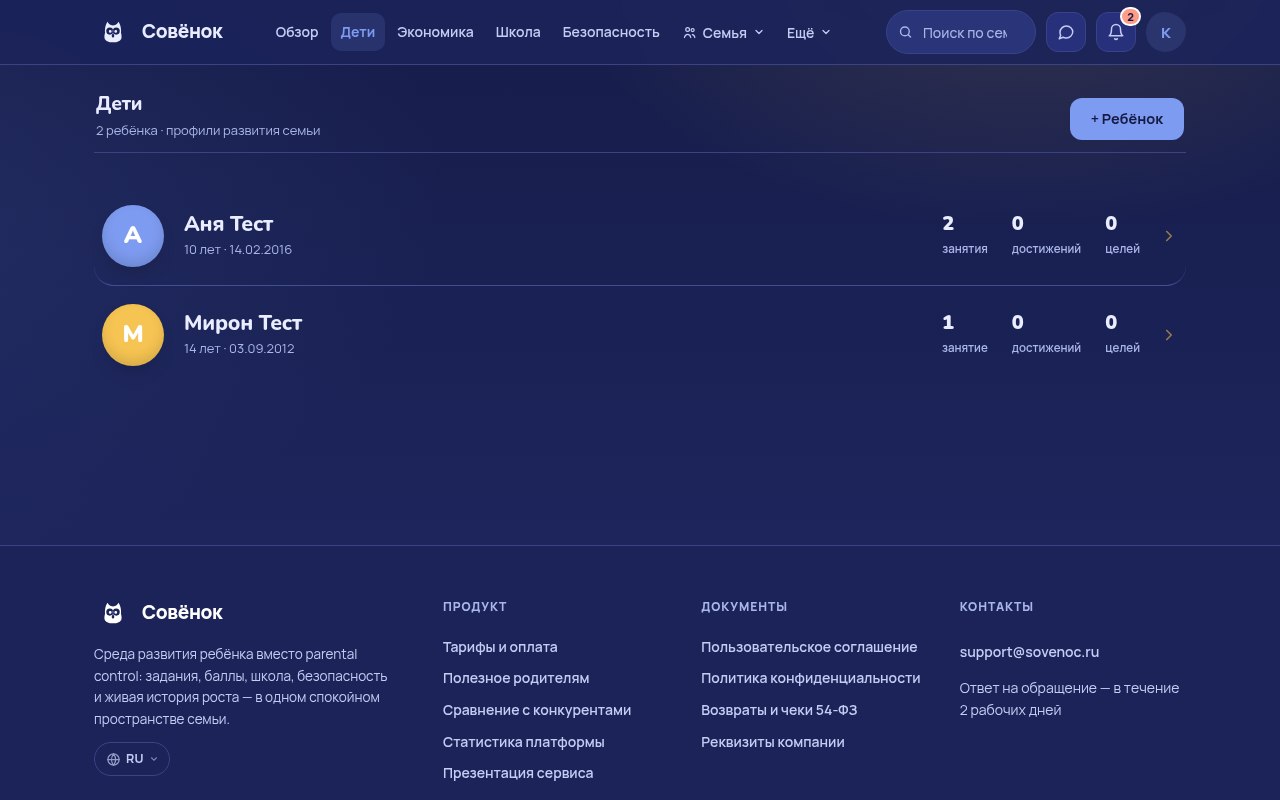This screenshot has height=800, width=1280.
Task: Click Мирон Тест's avatar circle M
Action: 133,335
